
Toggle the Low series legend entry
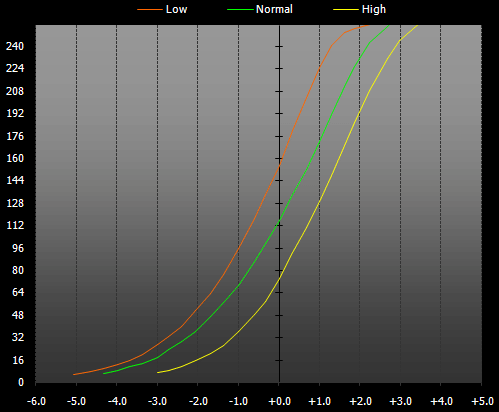(x=162, y=9)
